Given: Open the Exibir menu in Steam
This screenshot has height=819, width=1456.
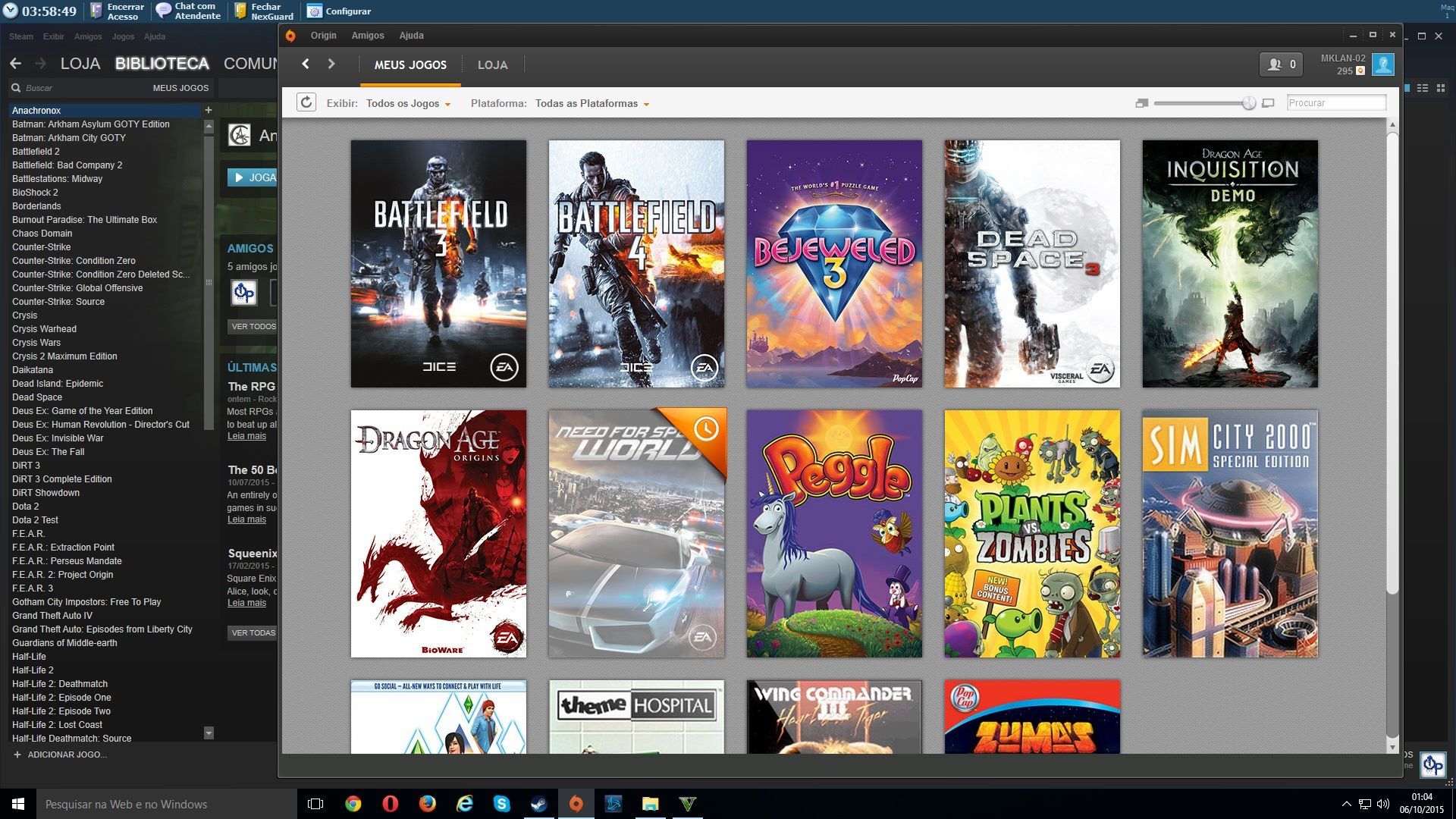Looking at the screenshot, I should [53, 36].
